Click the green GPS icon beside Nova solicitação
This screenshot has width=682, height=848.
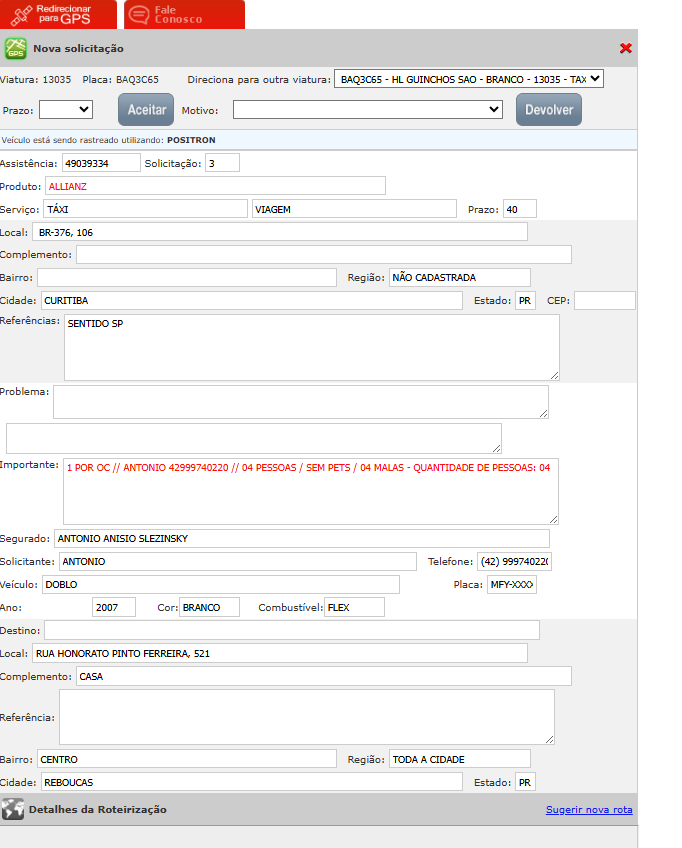15,48
